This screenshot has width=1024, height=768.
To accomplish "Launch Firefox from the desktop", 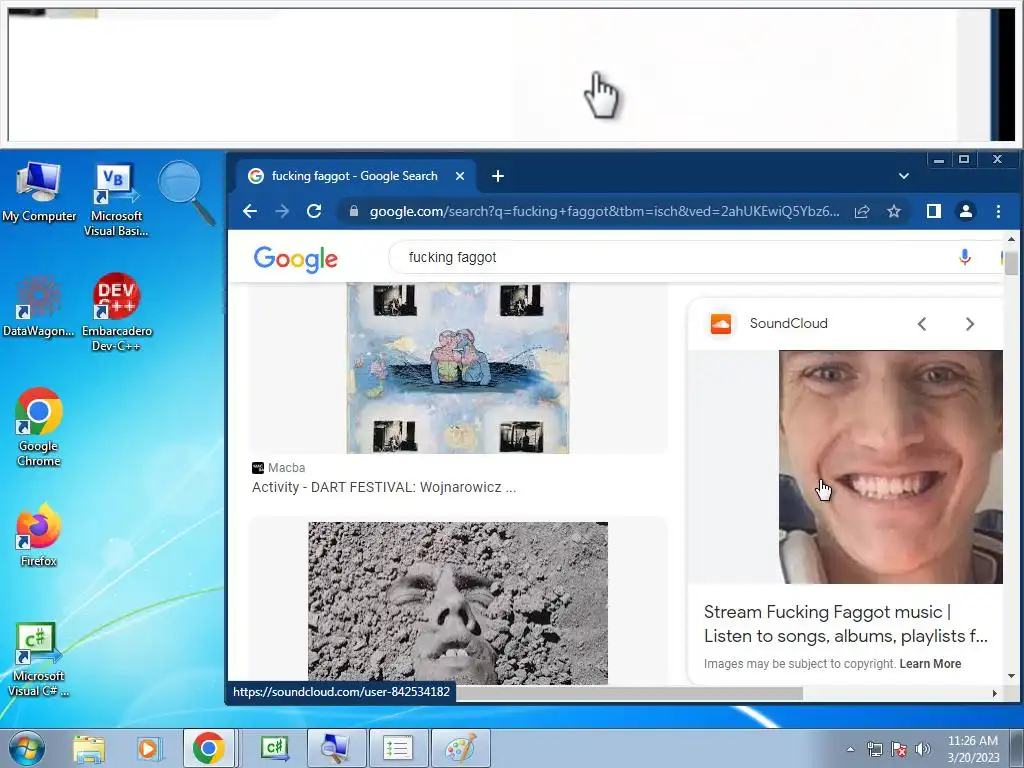I will click(x=39, y=535).
